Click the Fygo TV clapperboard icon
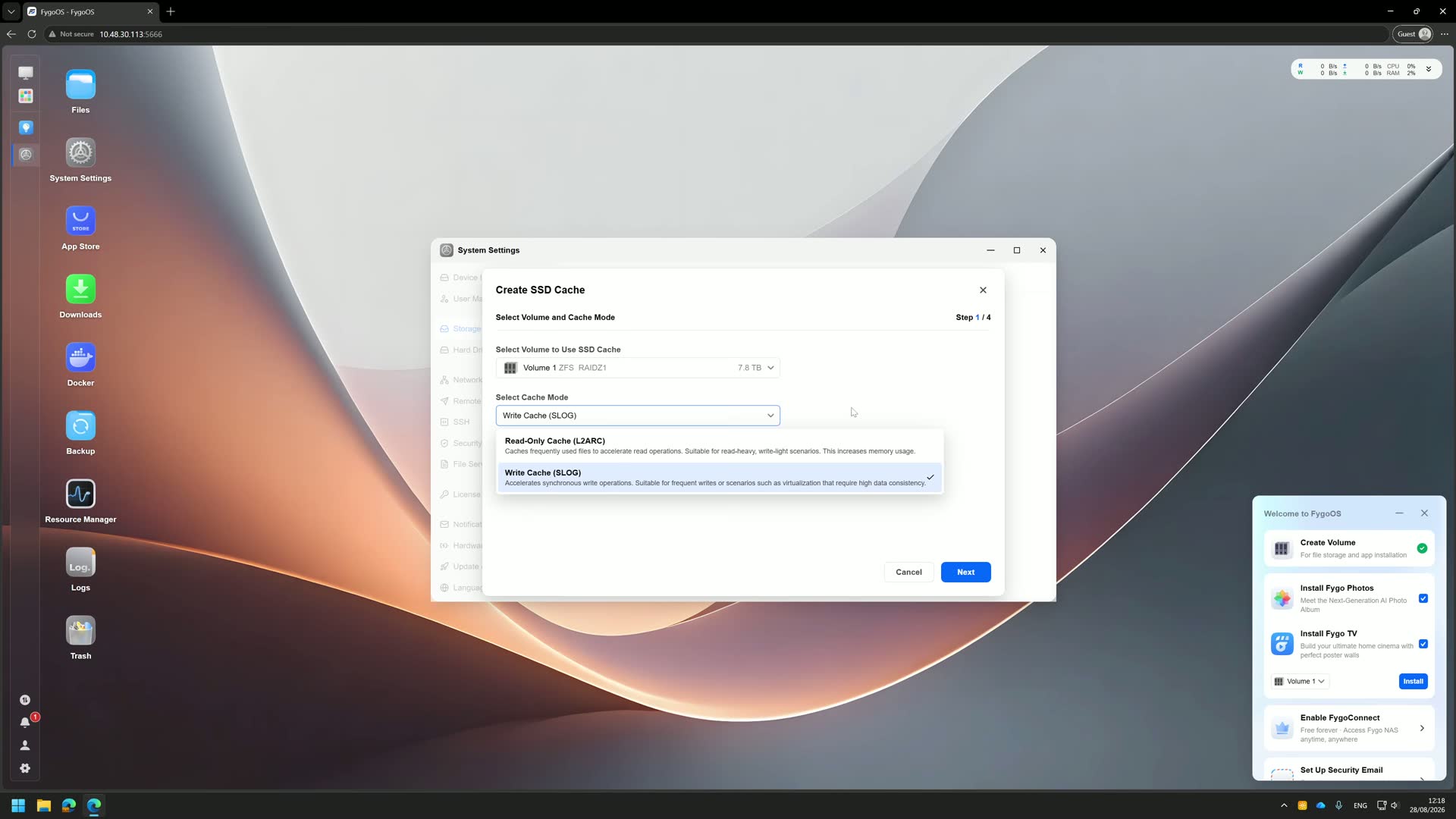 1282,644
